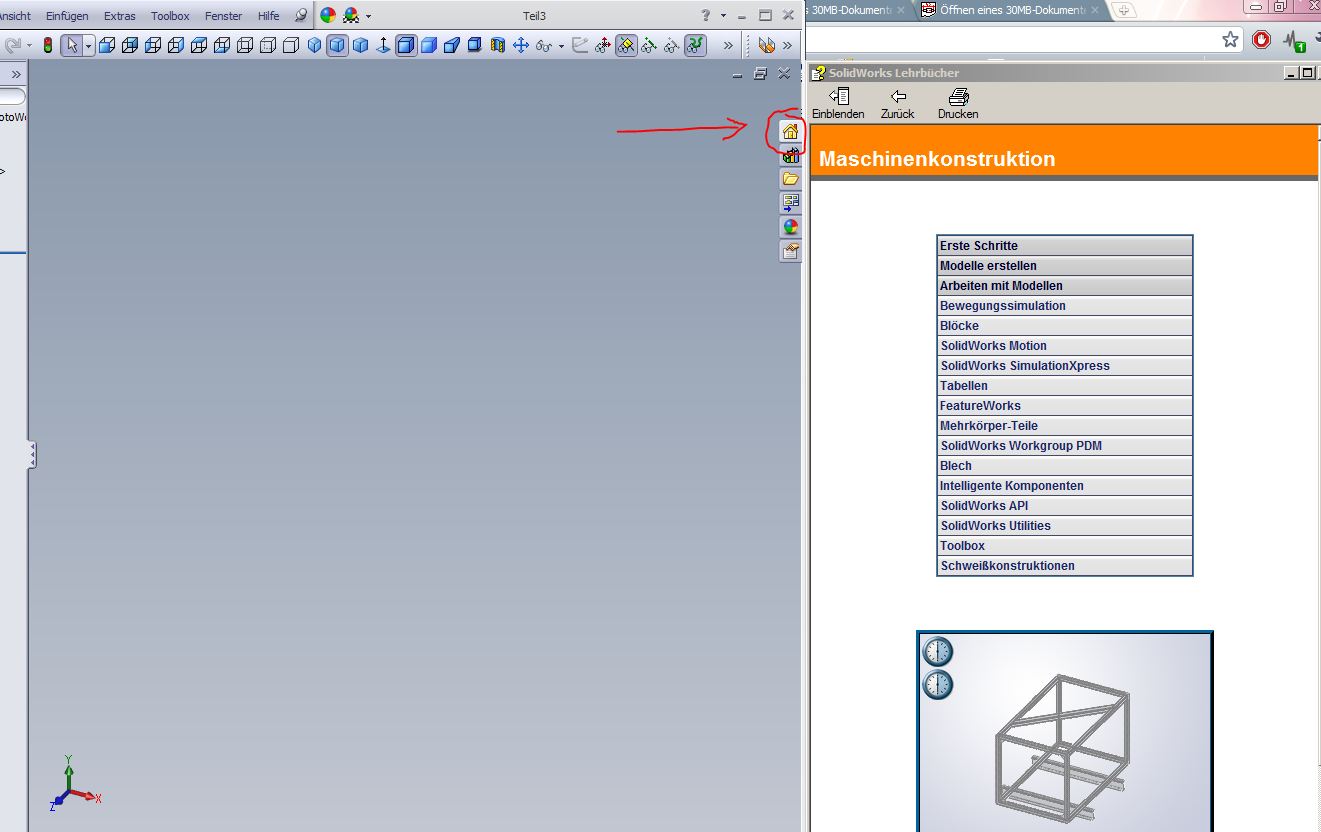Click Einblenden in the Lehrbücher window
Viewport: 1321px width, 832px height.
tap(838, 103)
